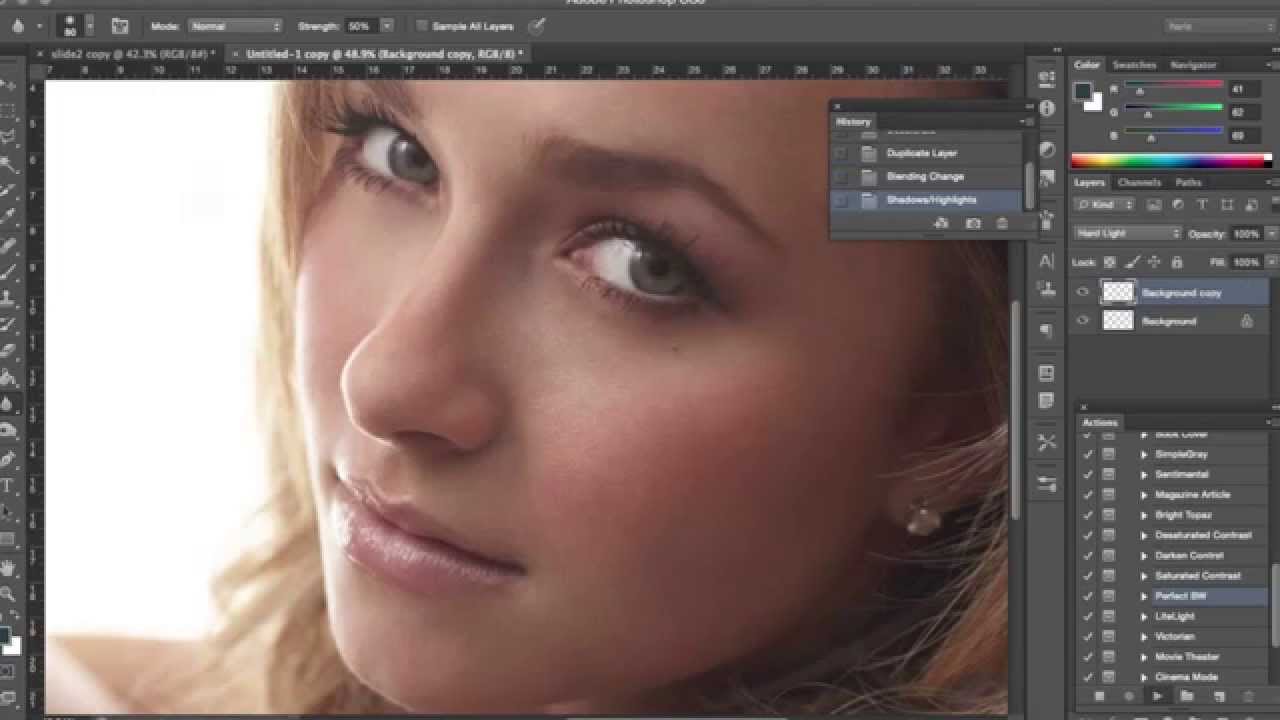
Task: Select the Rectangular Marquee tool
Action: [x=8, y=110]
